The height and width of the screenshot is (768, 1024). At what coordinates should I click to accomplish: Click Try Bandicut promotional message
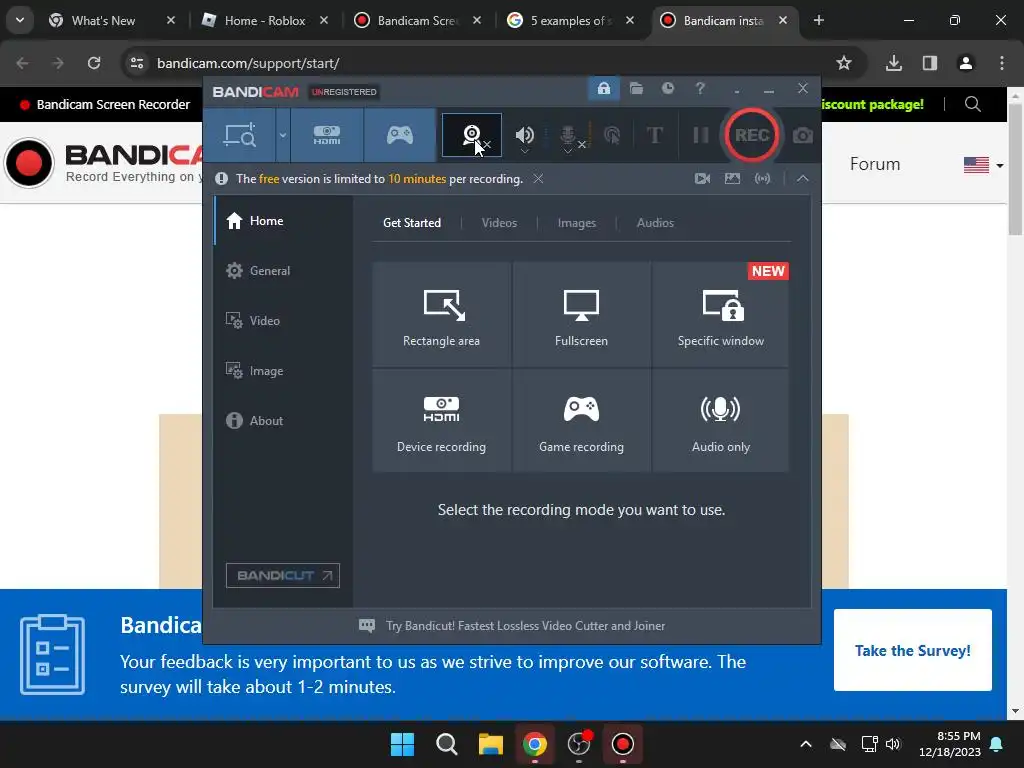coord(512,626)
